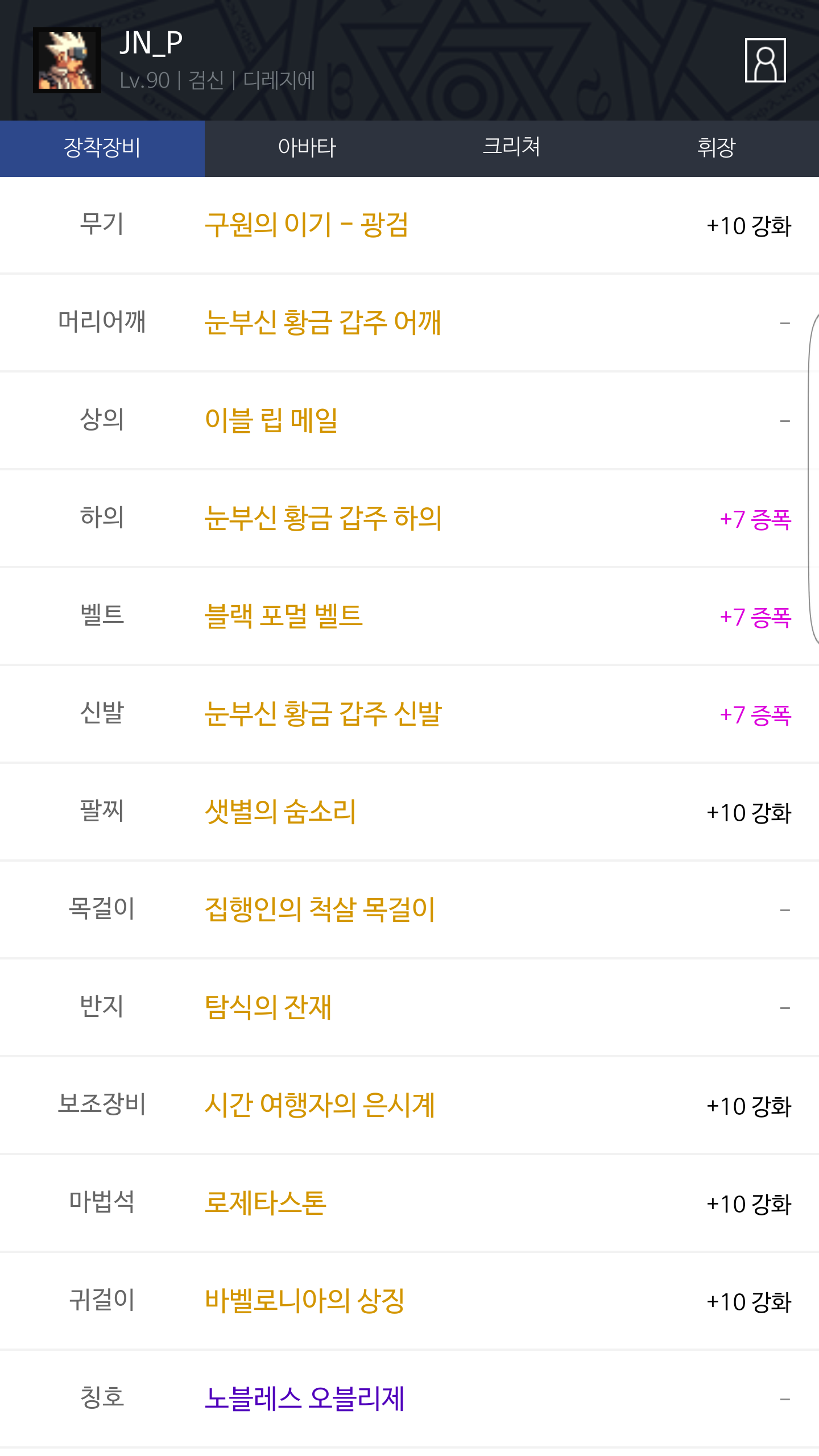Open pants item 눈부신 황금 갑주 하의
The height and width of the screenshot is (1456, 819).
[x=323, y=518]
